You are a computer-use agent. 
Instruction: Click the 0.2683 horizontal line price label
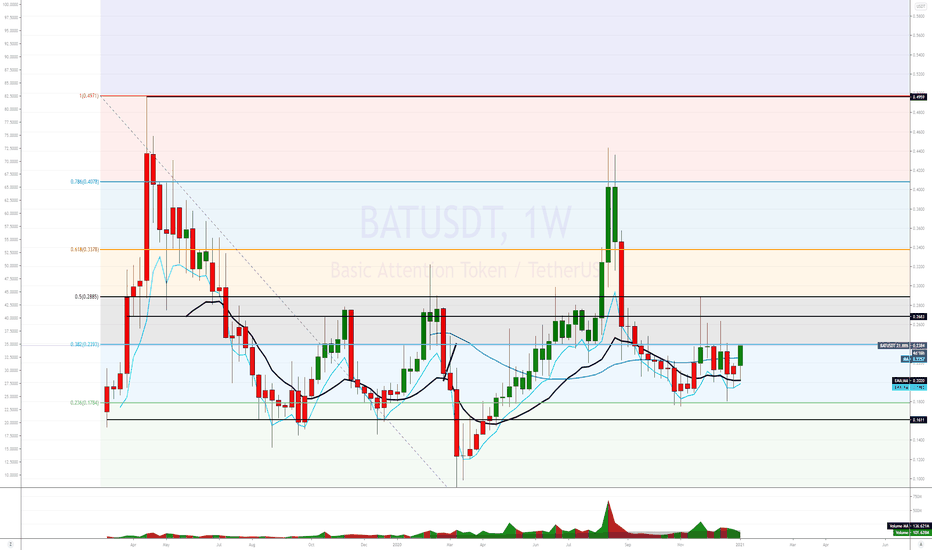[919, 317]
